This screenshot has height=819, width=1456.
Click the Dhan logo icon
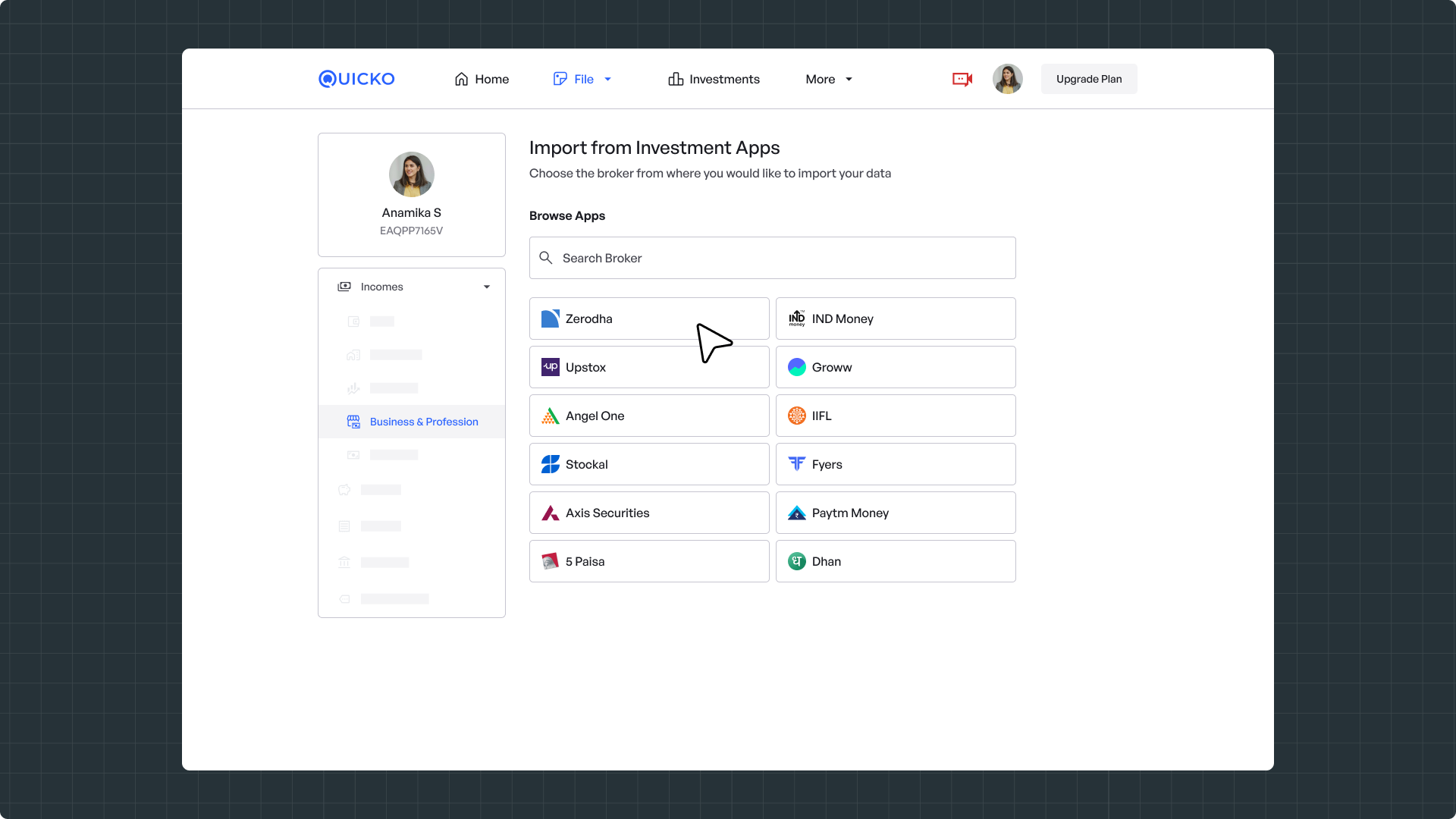797,561
